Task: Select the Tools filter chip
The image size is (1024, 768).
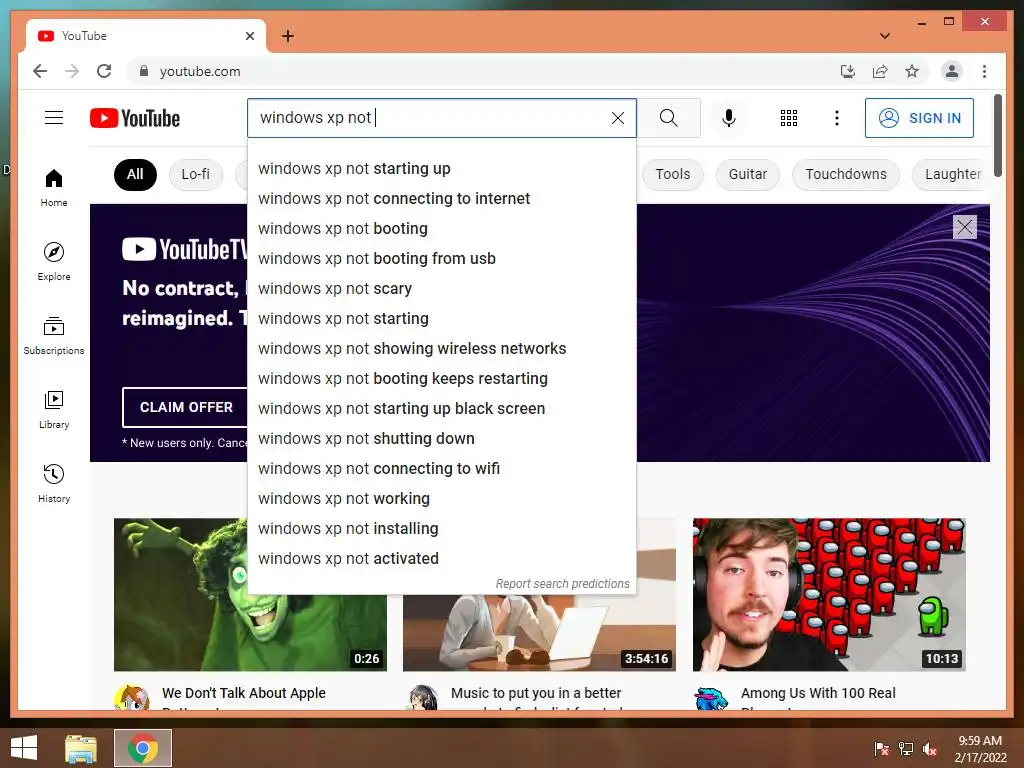Action: click(x=673, y=174)
